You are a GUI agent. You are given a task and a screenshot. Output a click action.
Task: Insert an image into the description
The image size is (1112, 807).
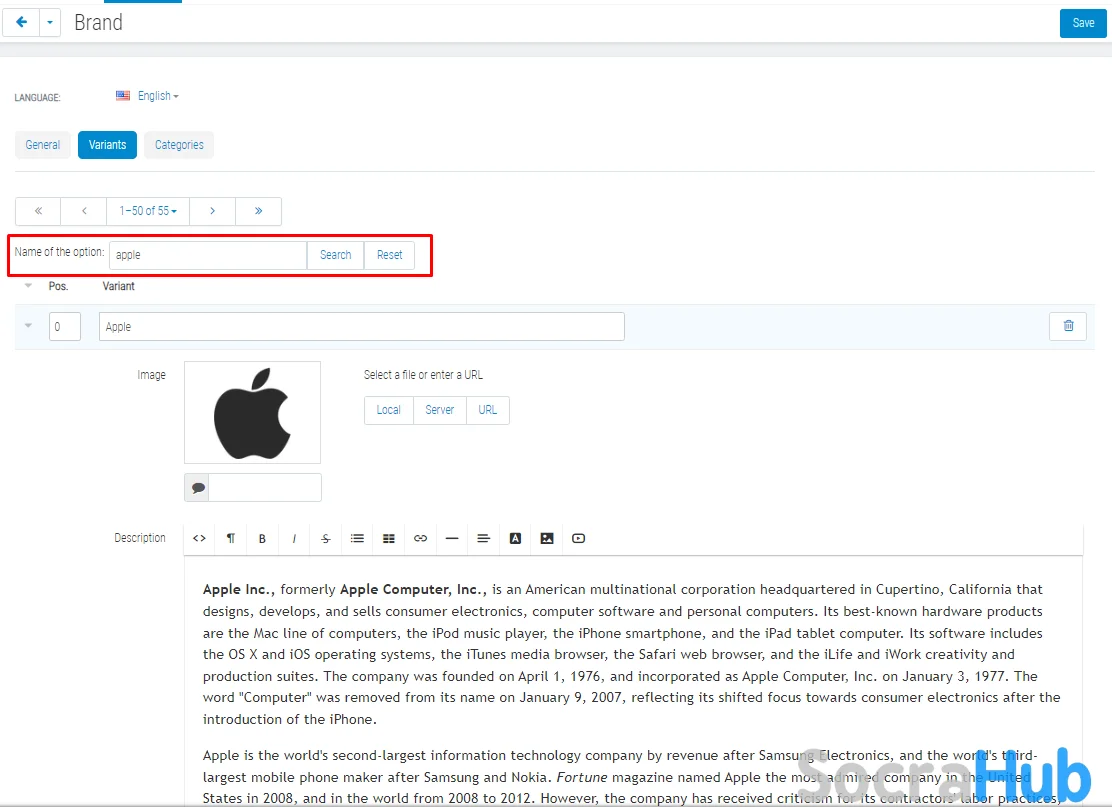click(547, 538)
